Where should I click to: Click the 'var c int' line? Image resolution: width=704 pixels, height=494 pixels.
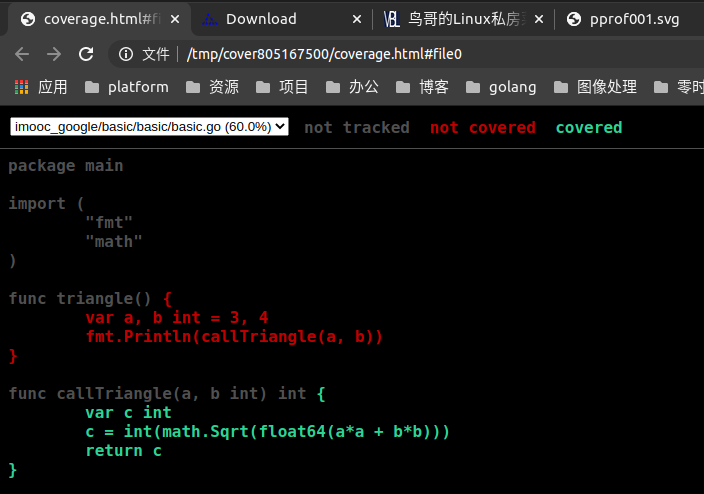(x=128, y=413)
